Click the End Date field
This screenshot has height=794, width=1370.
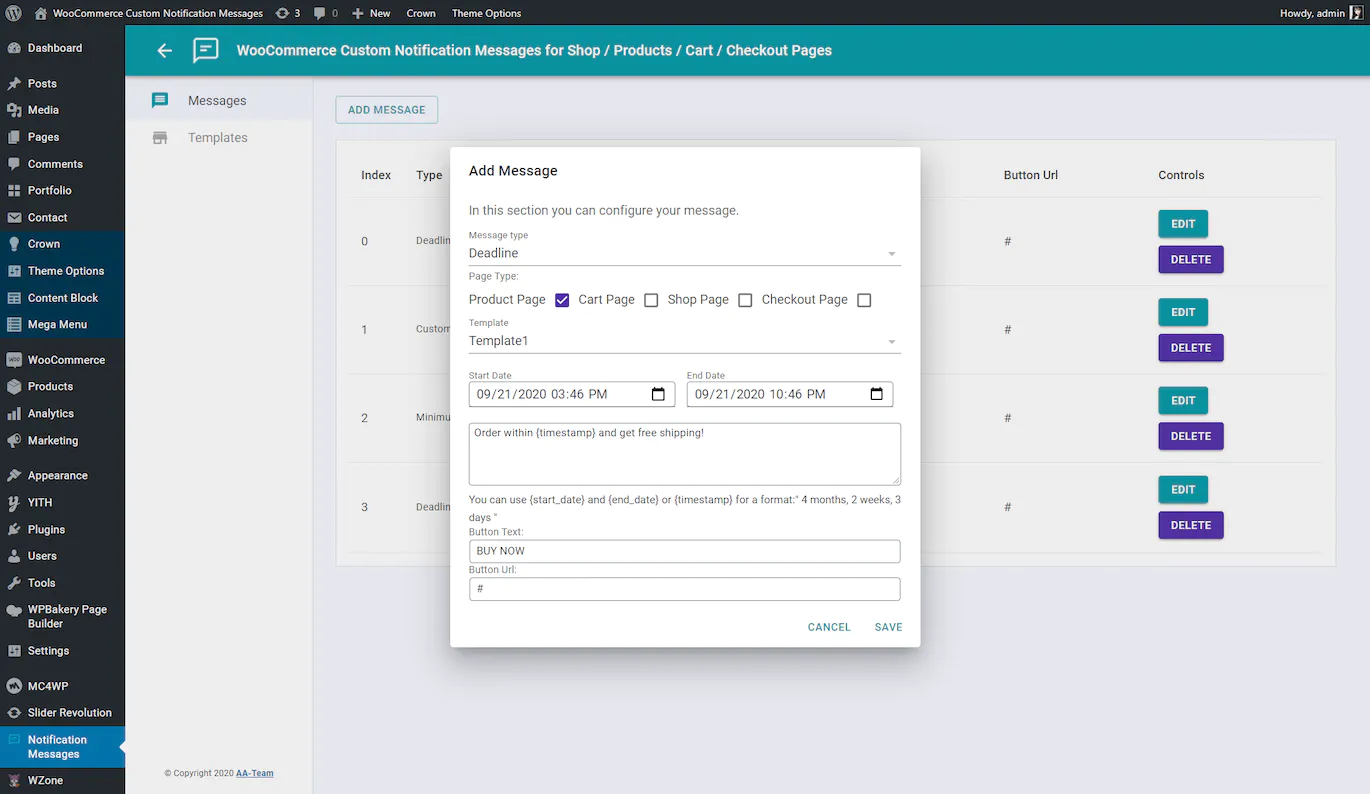790,394
